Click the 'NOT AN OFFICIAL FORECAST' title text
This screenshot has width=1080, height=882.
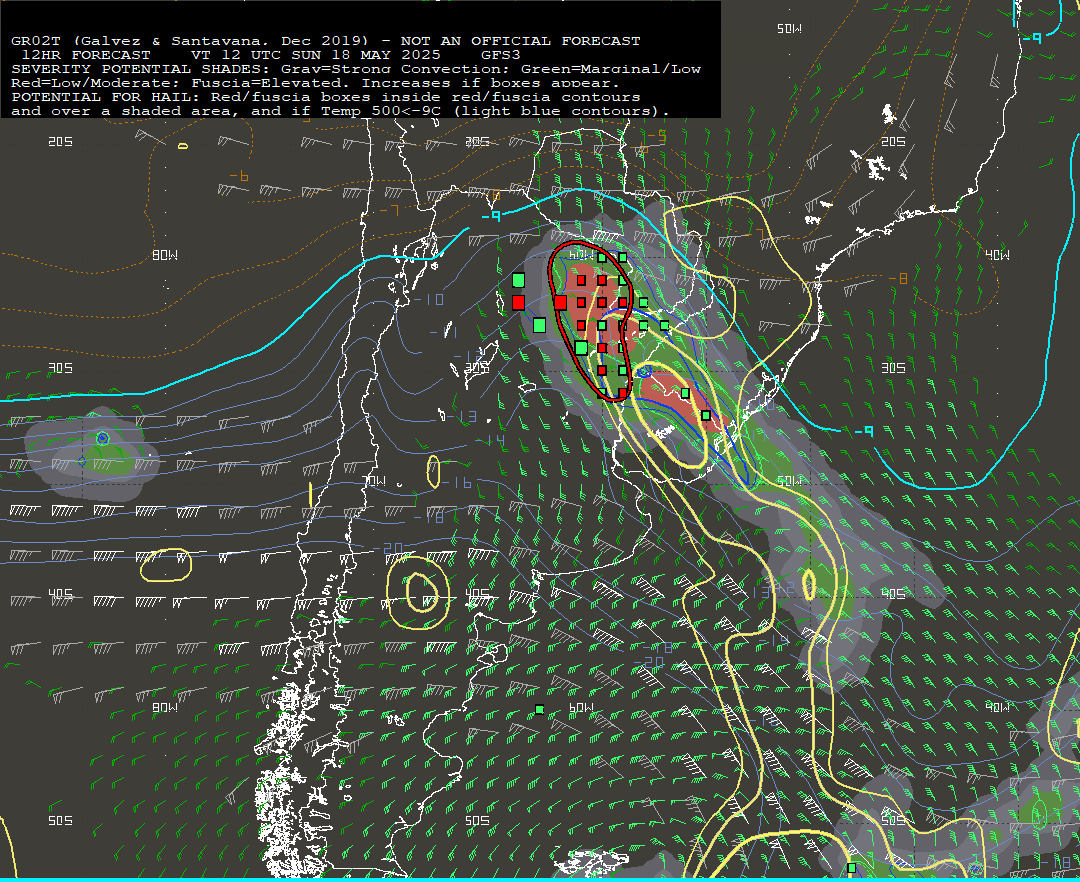(520, 41)
